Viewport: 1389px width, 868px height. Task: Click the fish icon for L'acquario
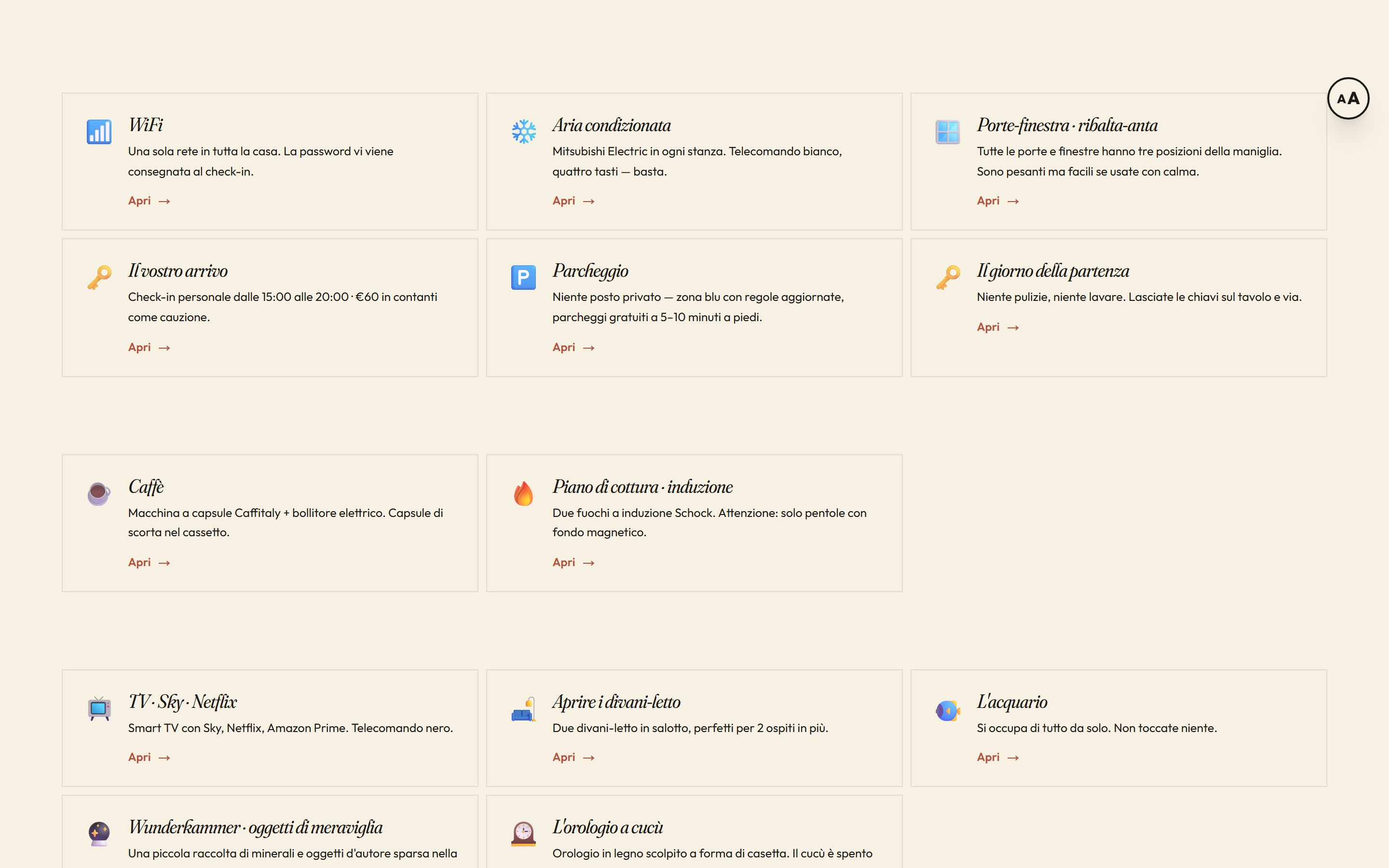pyautogui.click(x=948, y=711)
